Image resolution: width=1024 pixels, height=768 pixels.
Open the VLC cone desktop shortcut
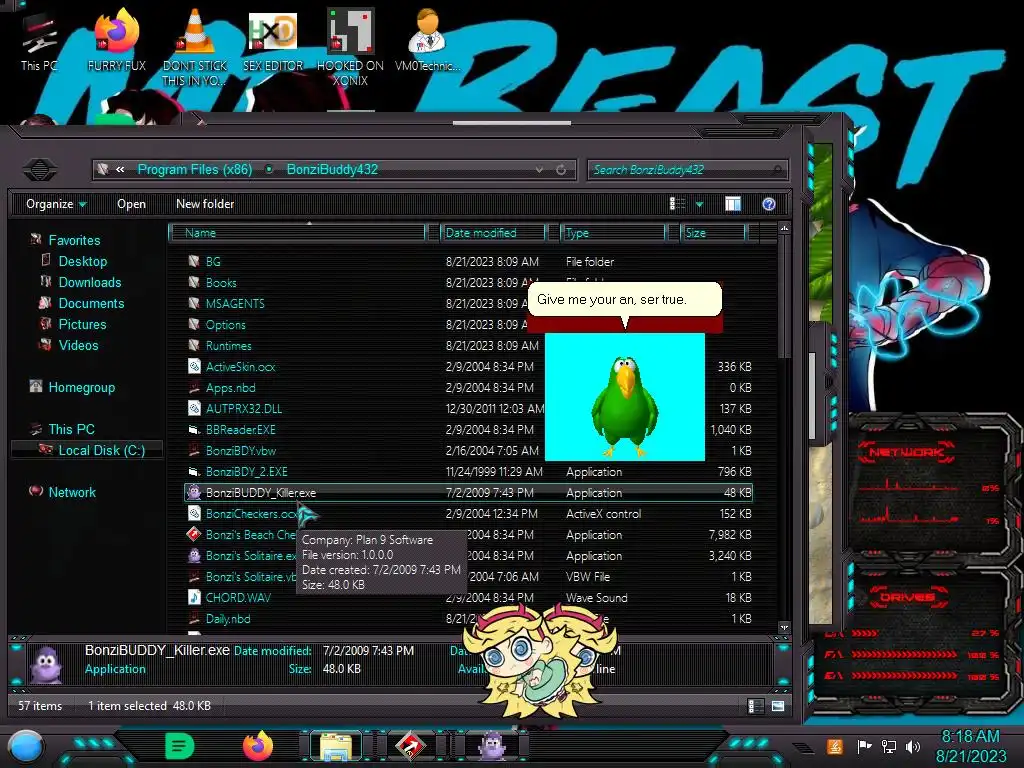pyautogui.click(x=195, y=47)
